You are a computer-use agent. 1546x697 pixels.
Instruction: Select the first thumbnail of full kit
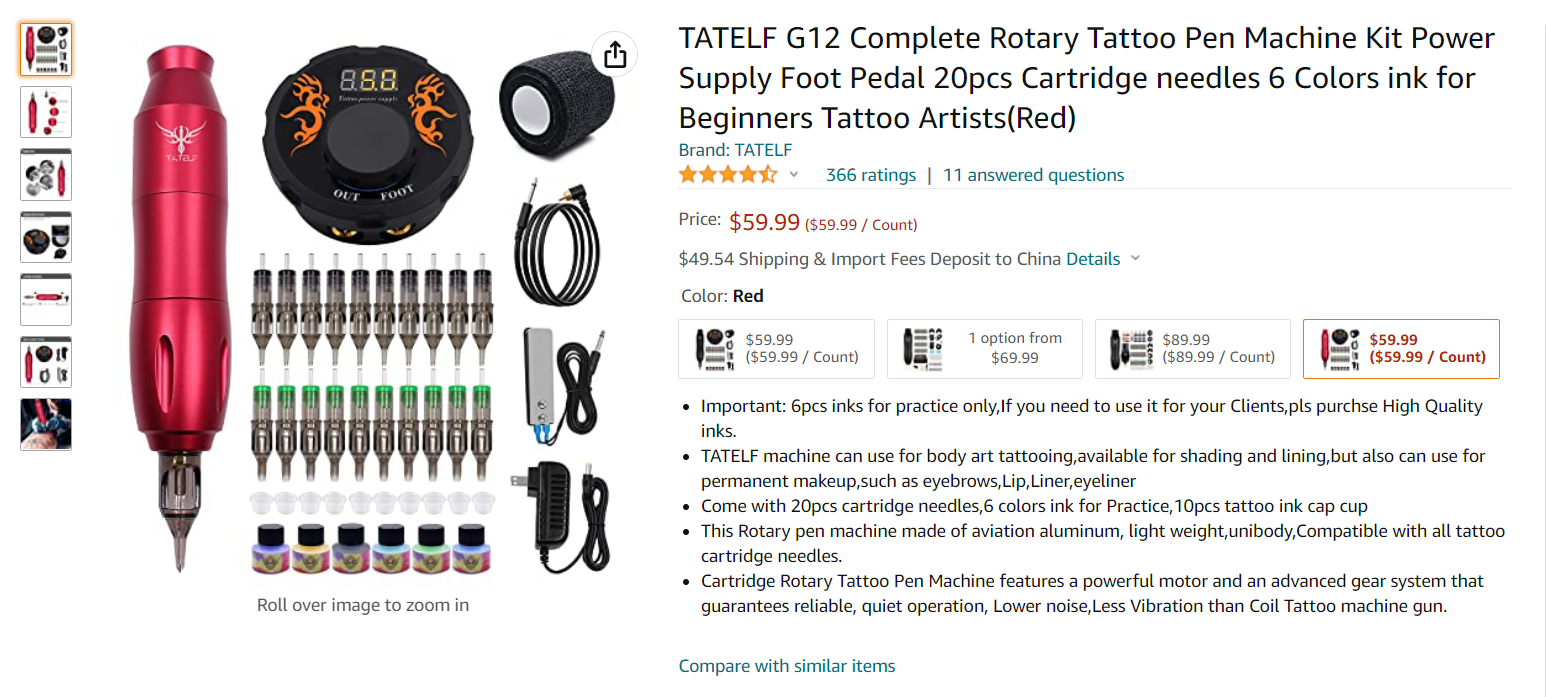(46, 49)
